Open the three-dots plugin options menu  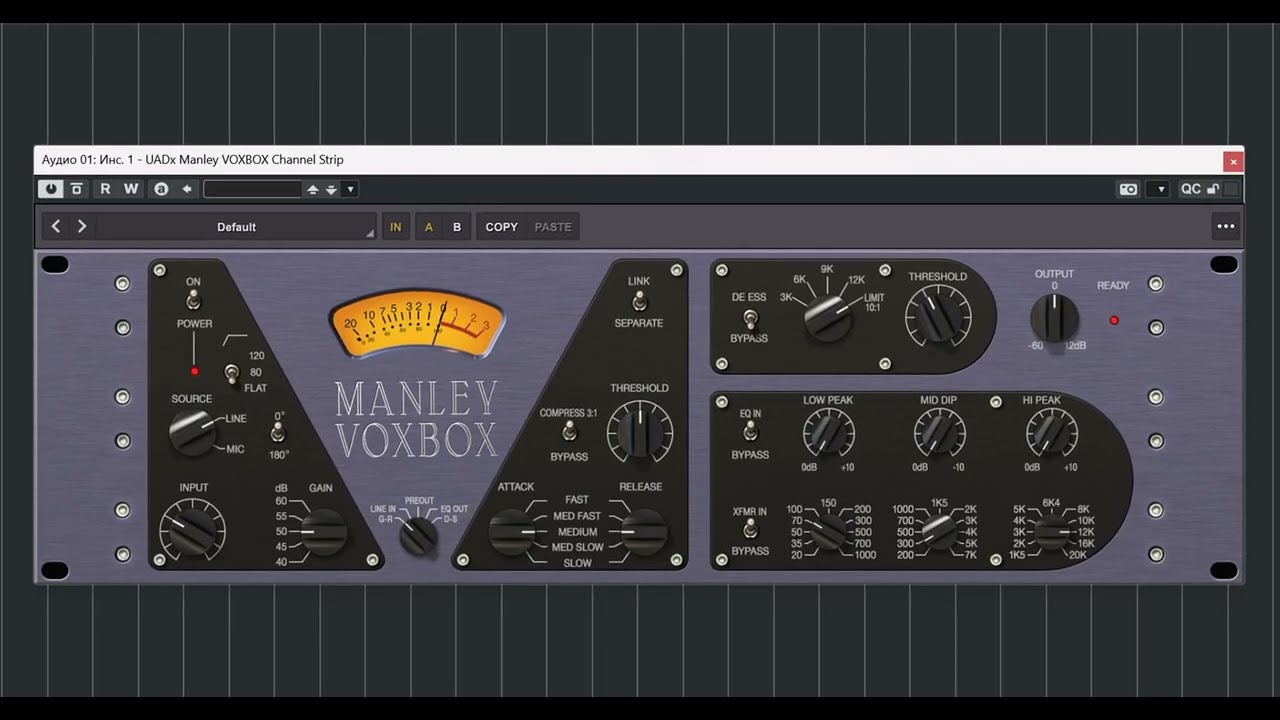click(1226, 227)
